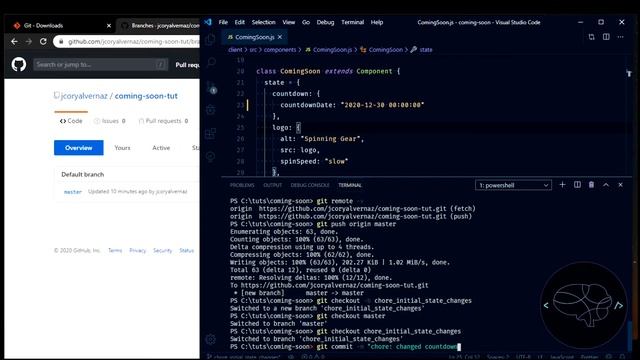Open the Explorer view in VS Code
This screenshot has width=640, height=360.
211,40
